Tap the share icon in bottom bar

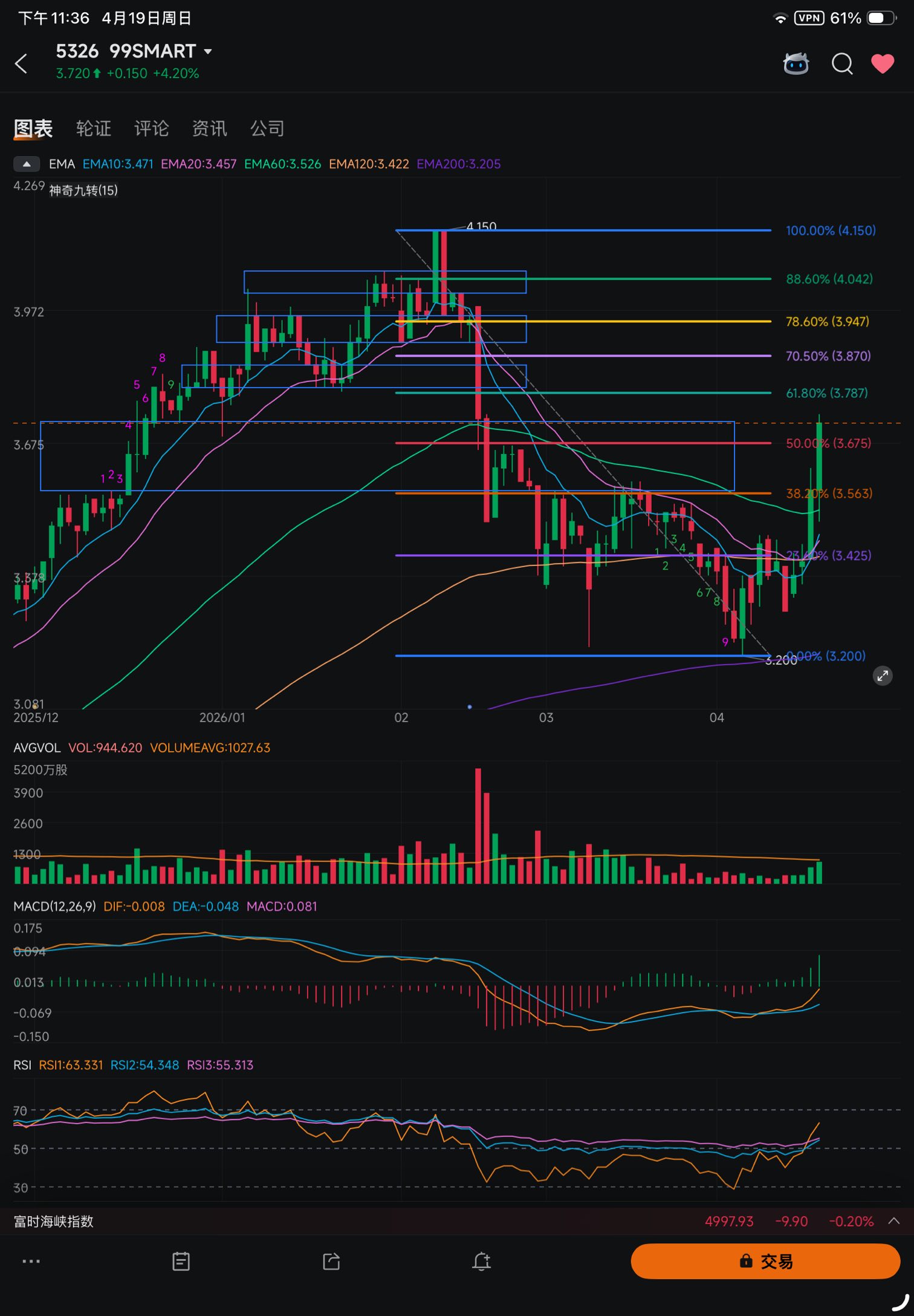pos(331,1262)
